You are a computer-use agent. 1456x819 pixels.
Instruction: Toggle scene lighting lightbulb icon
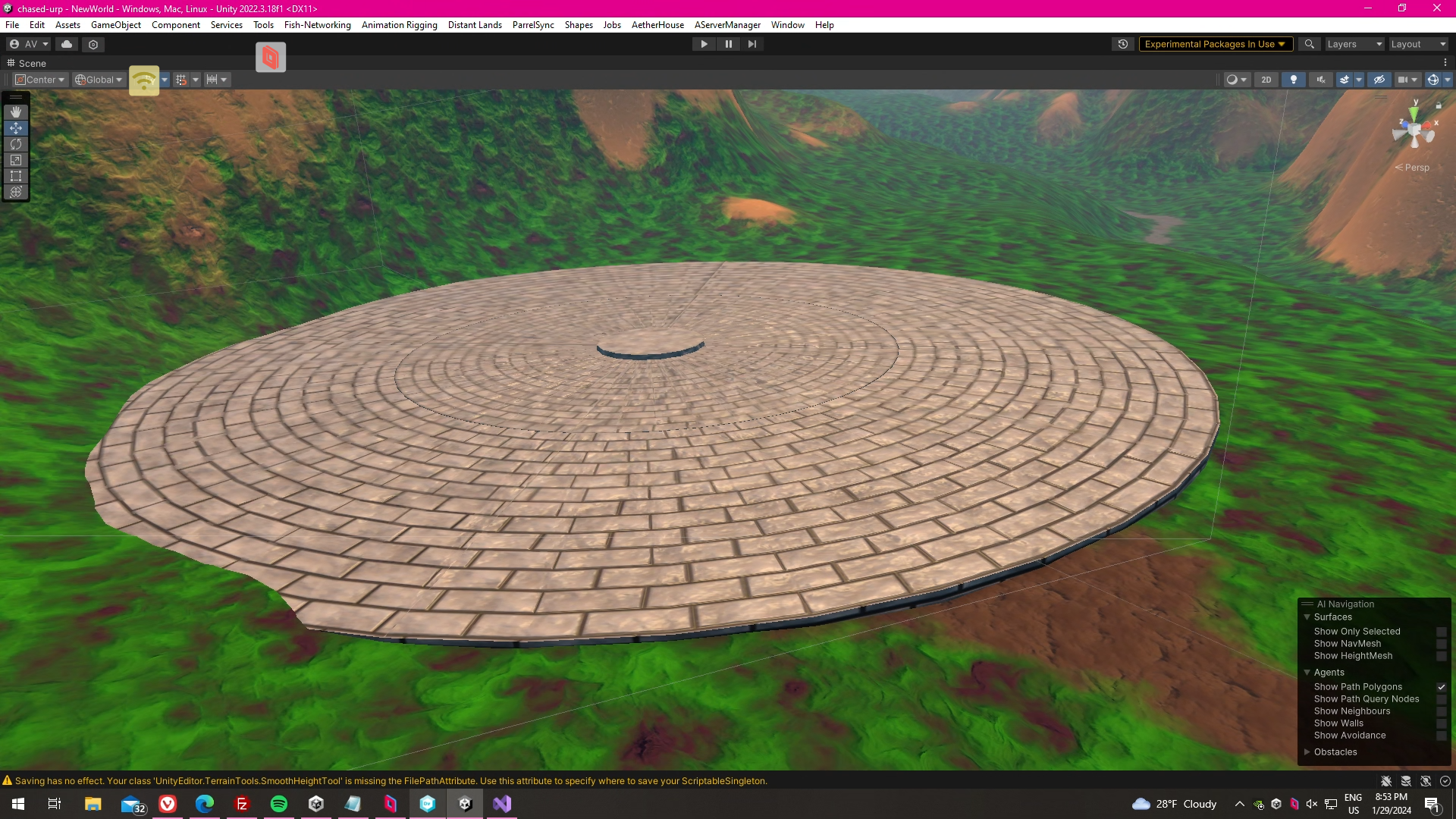(x=1294, y=80)
